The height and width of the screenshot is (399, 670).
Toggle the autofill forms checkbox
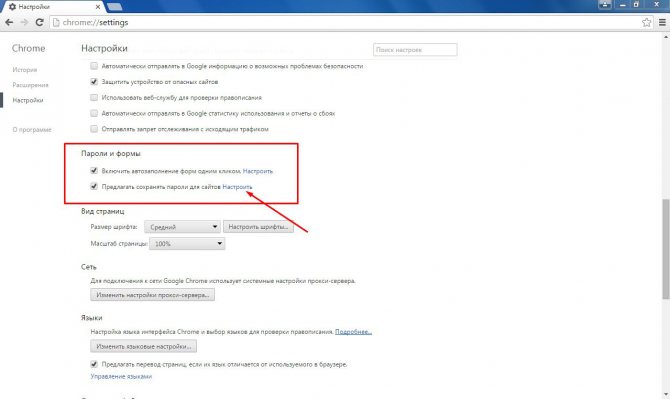pyautogui.click(x=94, y=170)
